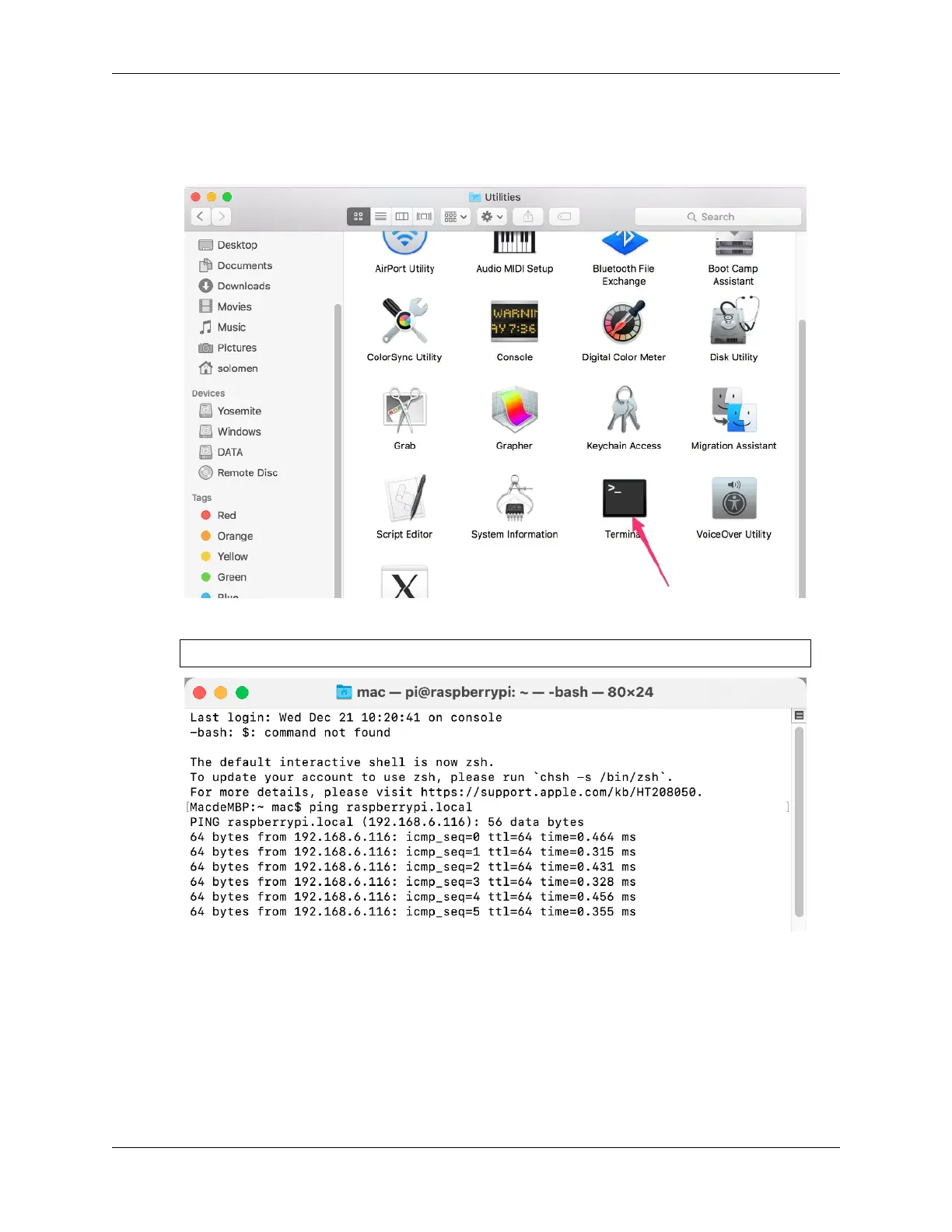
Task: Open Bluetooth File Exchange icon
Action: pos(624,243)
